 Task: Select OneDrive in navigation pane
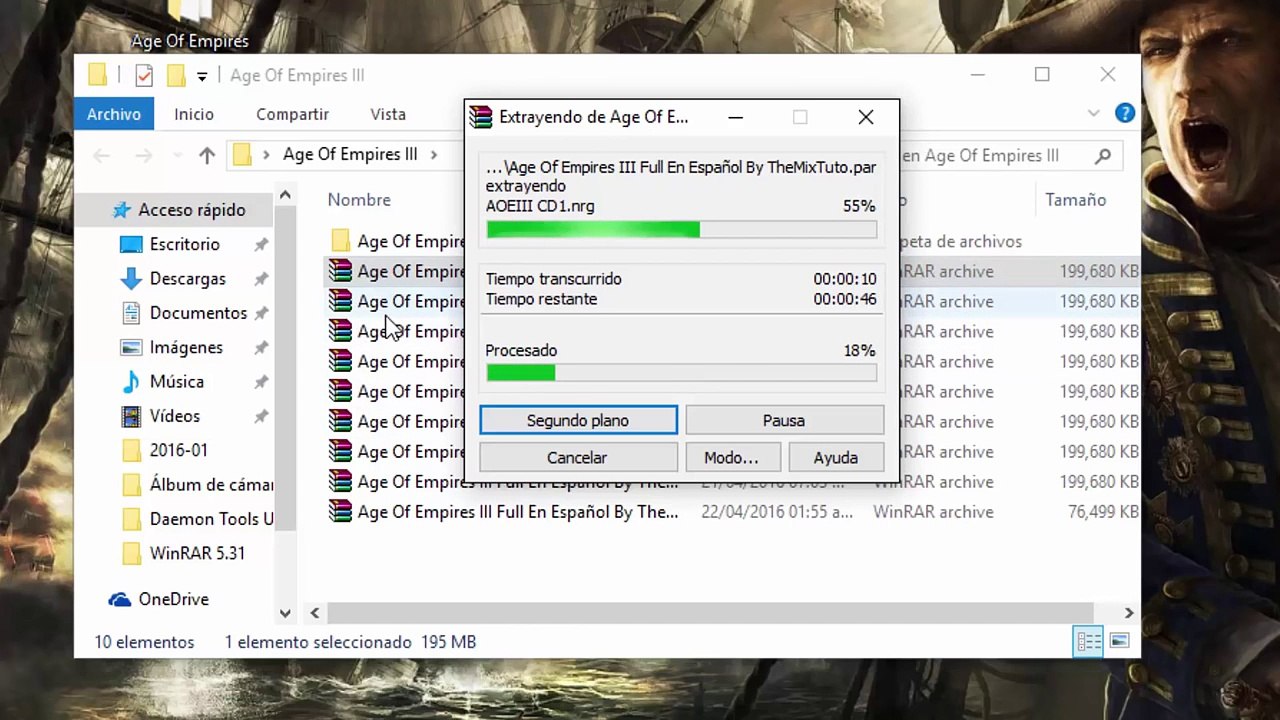[173, 599]
